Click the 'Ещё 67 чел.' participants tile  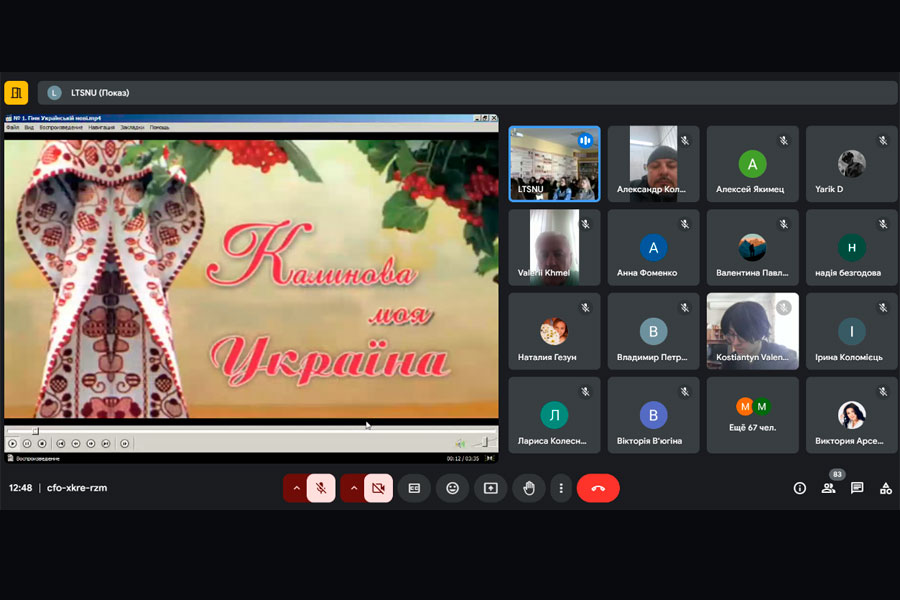tap(753, 414)
